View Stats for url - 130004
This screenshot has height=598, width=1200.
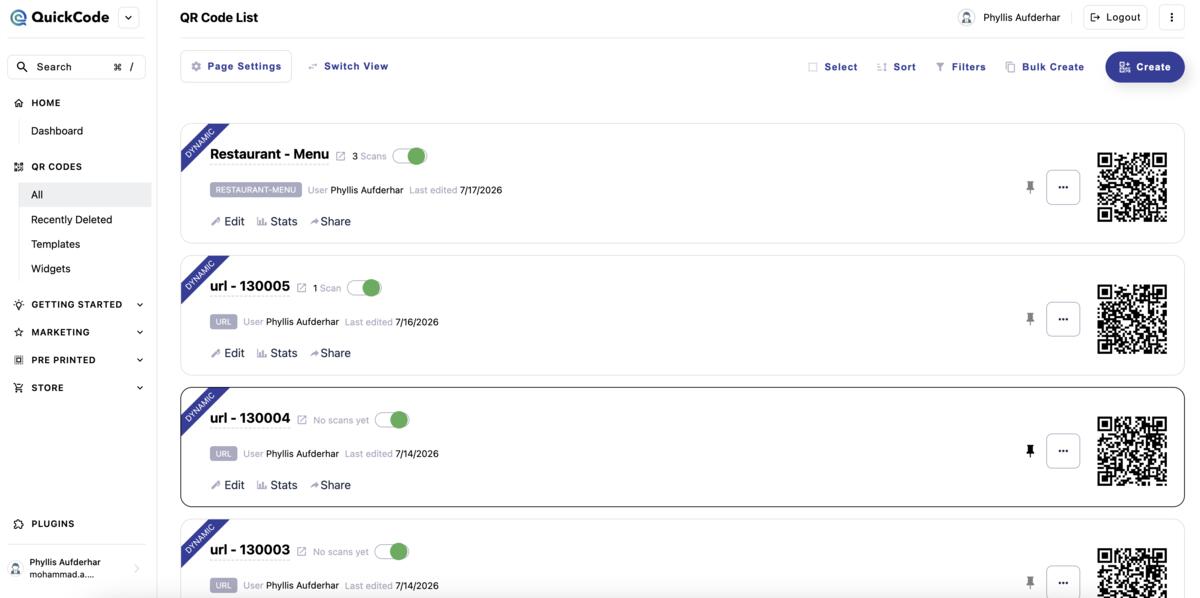click(x=277, y=486)
